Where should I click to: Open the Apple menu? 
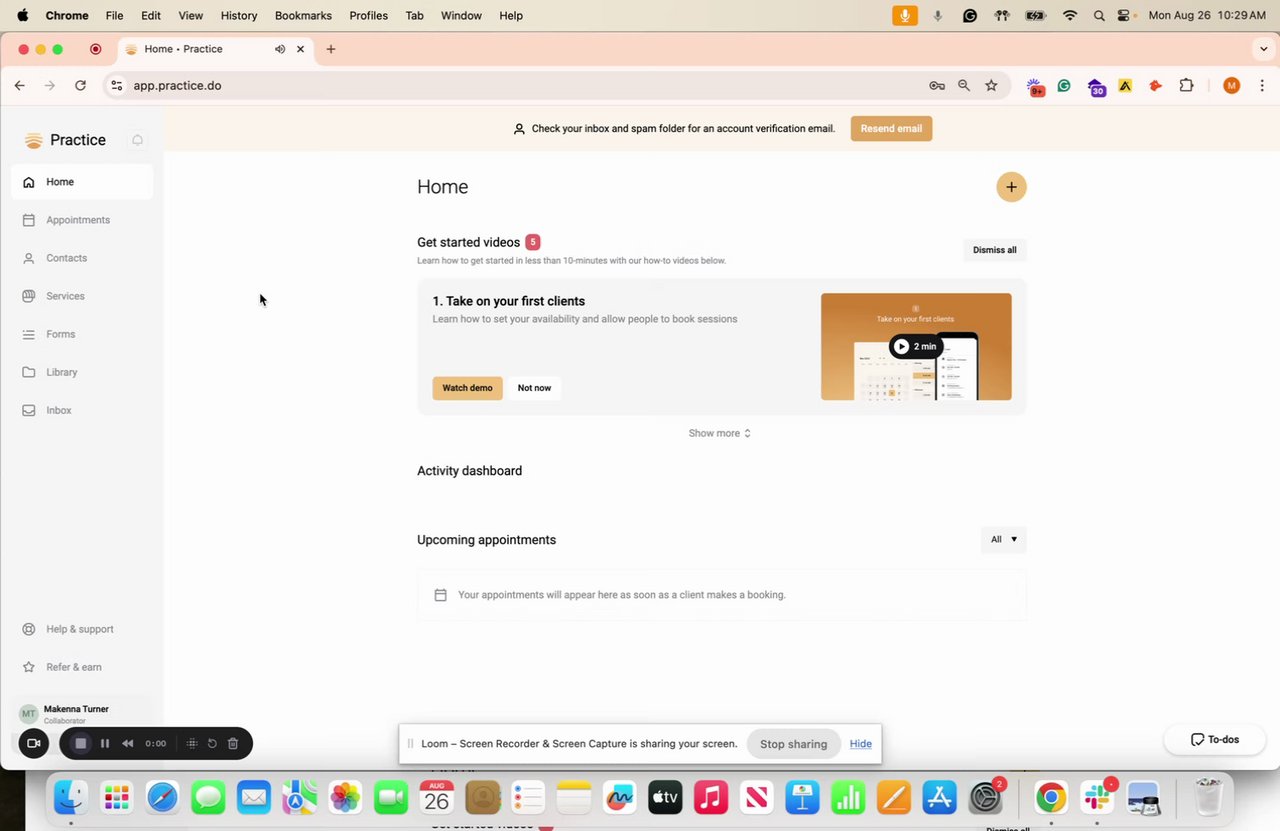point(22,15)
